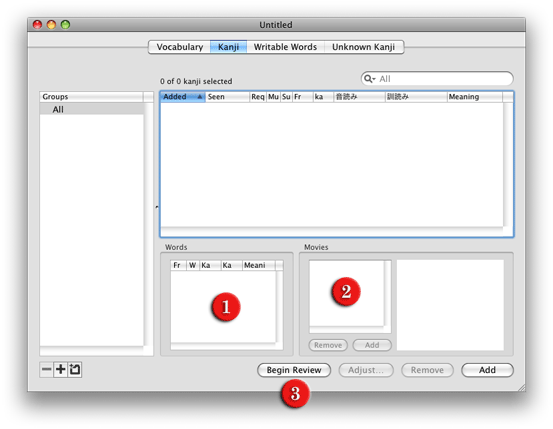Sort by the Seen column header
553x429 pixels.
tap(227, 97)
